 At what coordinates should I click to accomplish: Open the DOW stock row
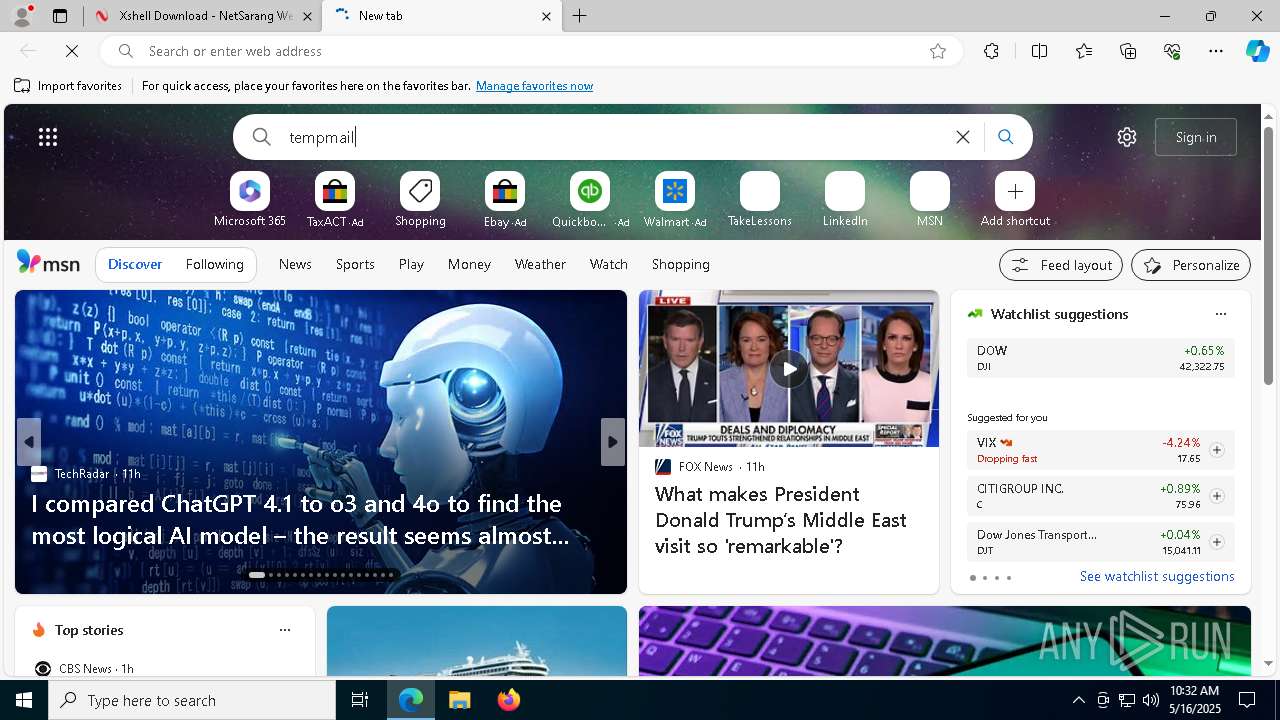coord(1100,358)
